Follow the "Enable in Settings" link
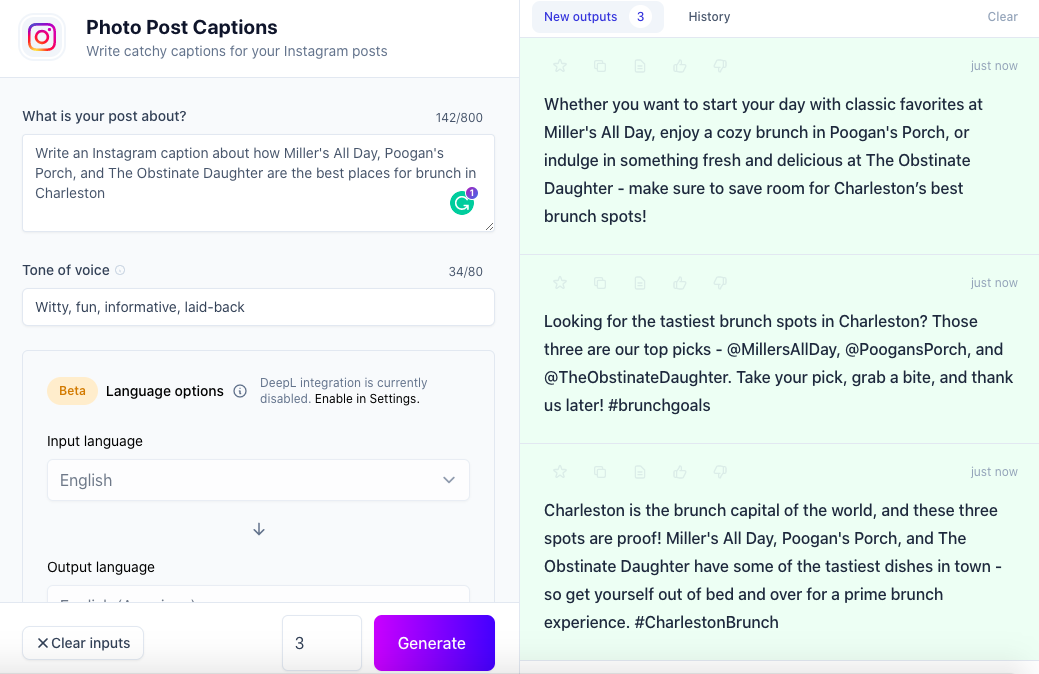Viewport: 1039px width, 674px height. point(367,399)
